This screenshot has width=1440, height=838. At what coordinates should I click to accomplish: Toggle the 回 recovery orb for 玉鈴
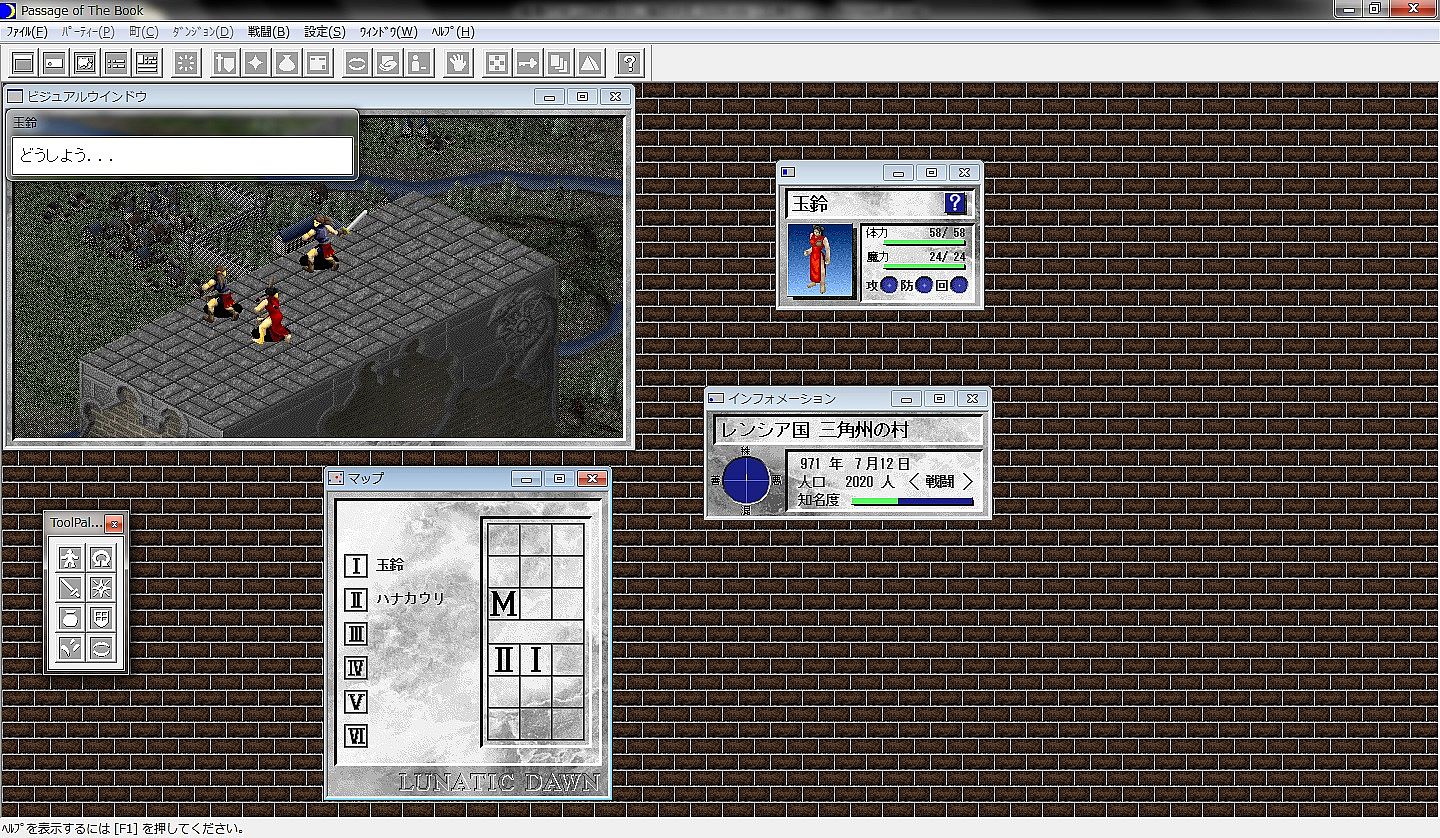click(x=959, y=285)
